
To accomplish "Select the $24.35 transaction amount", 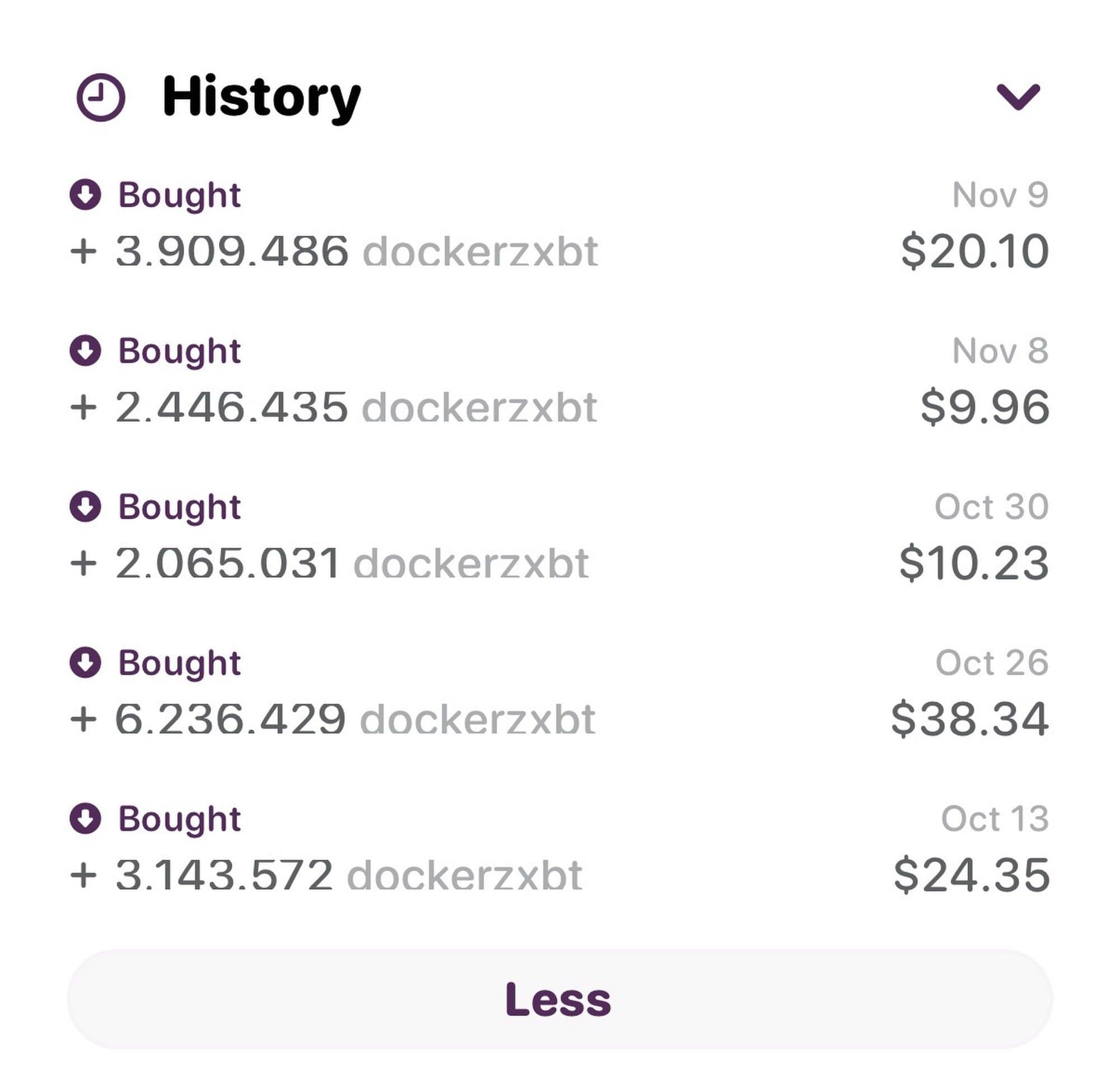I will (971, 875).
